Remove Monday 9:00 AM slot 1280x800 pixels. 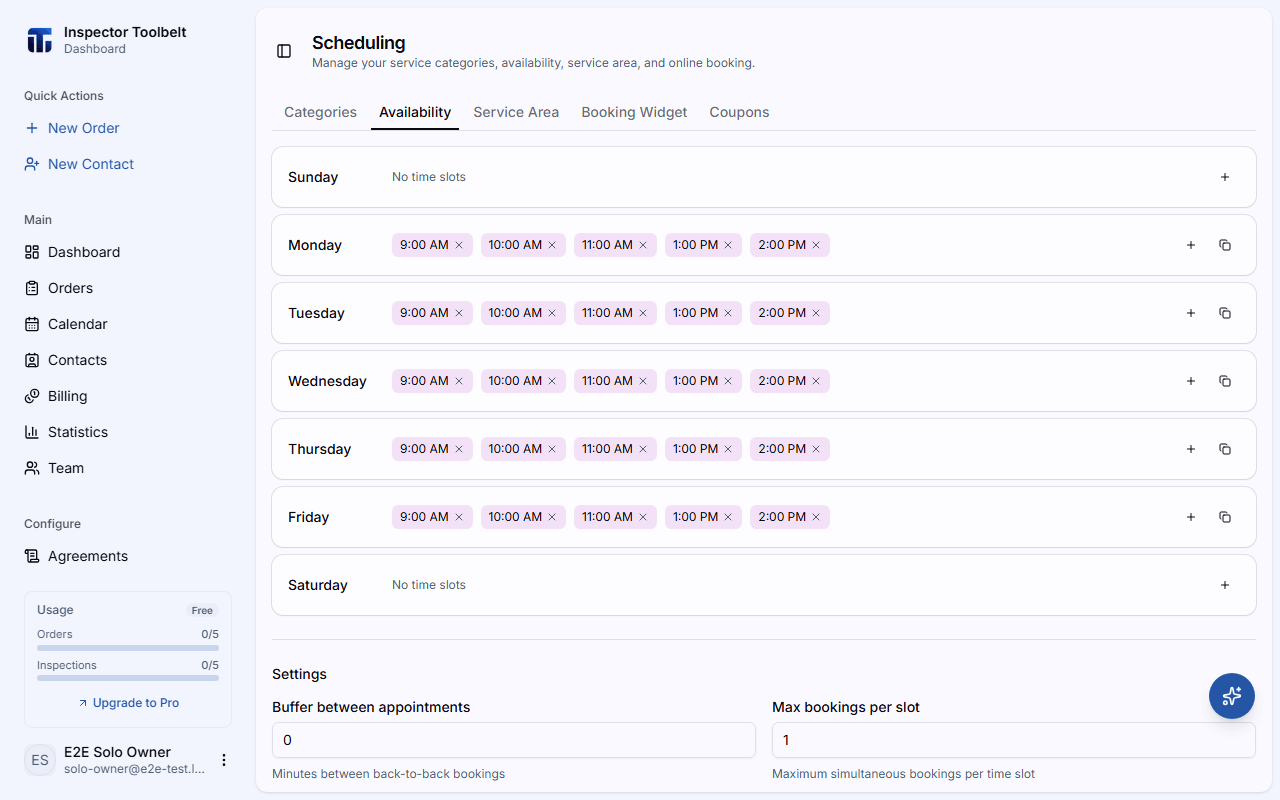click(459, 245)
